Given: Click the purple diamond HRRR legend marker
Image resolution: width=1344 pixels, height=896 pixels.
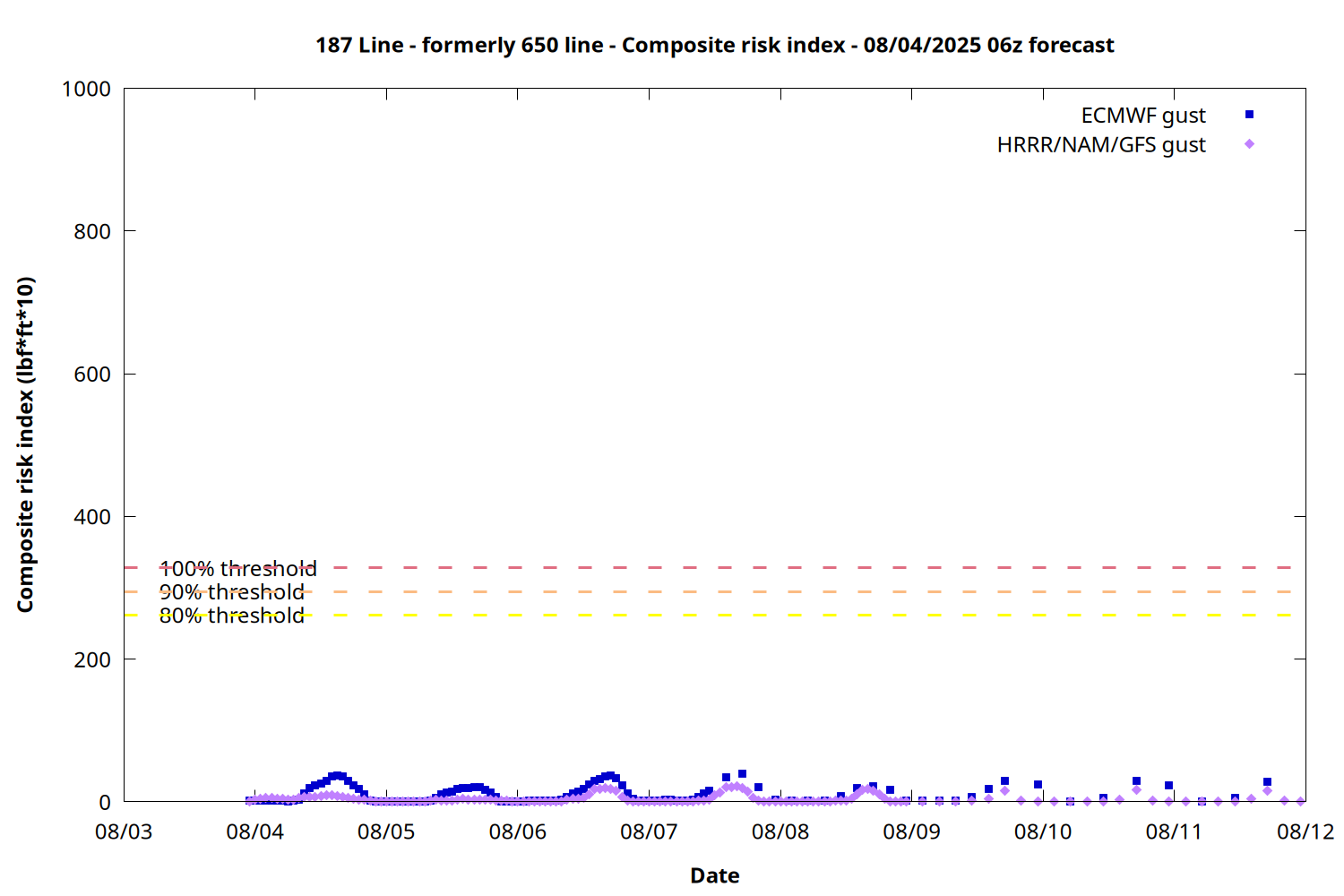Looking at the screenshot, I should point(1249,144).
